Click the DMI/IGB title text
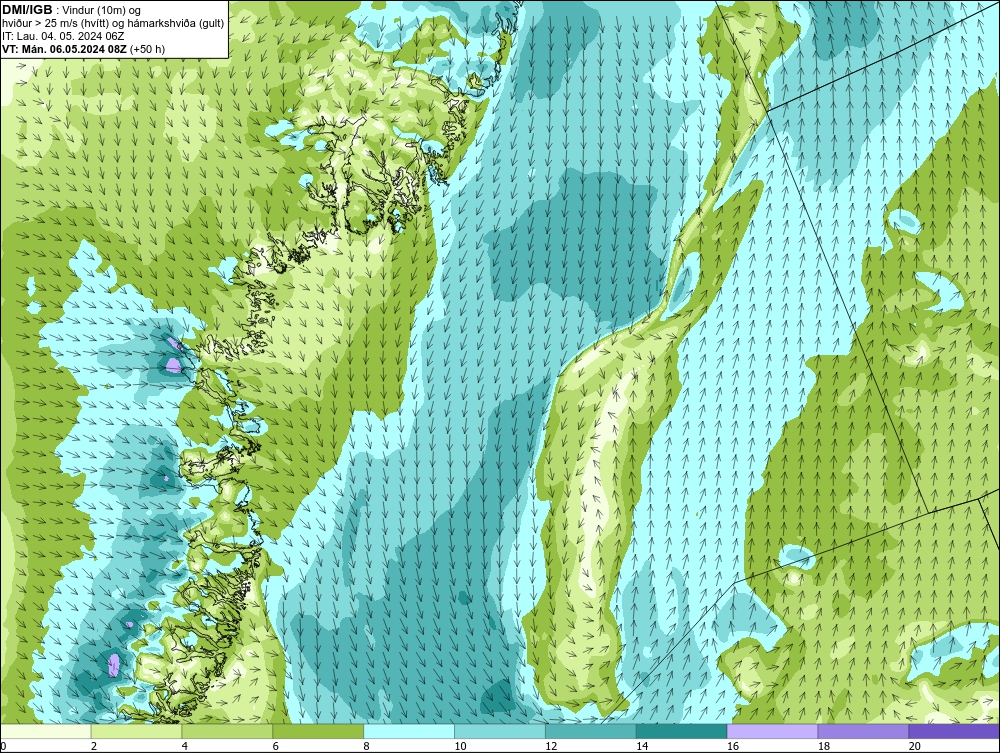 pos(27,10)
